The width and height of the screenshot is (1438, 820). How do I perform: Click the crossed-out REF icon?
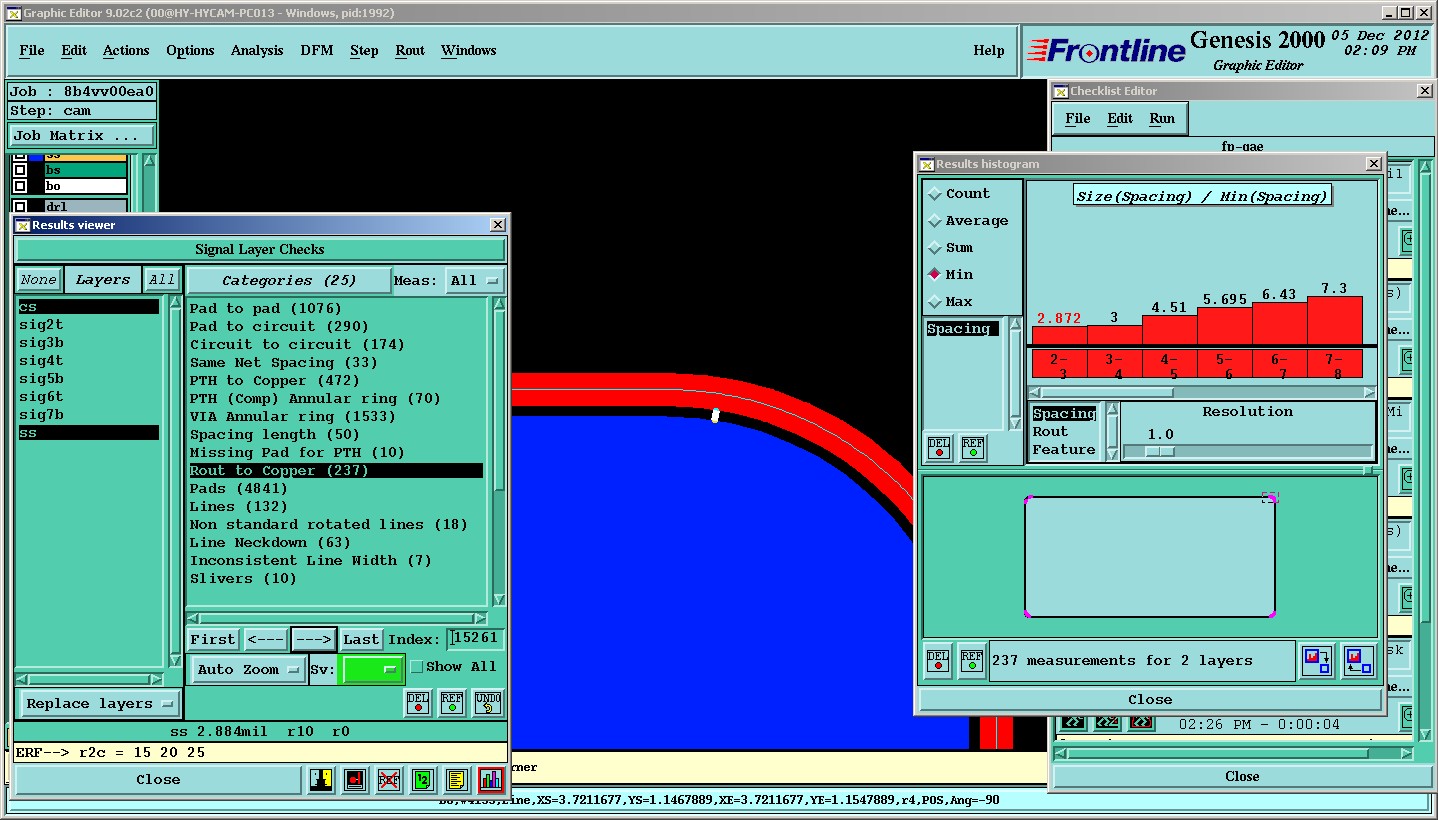coord(389,780)
